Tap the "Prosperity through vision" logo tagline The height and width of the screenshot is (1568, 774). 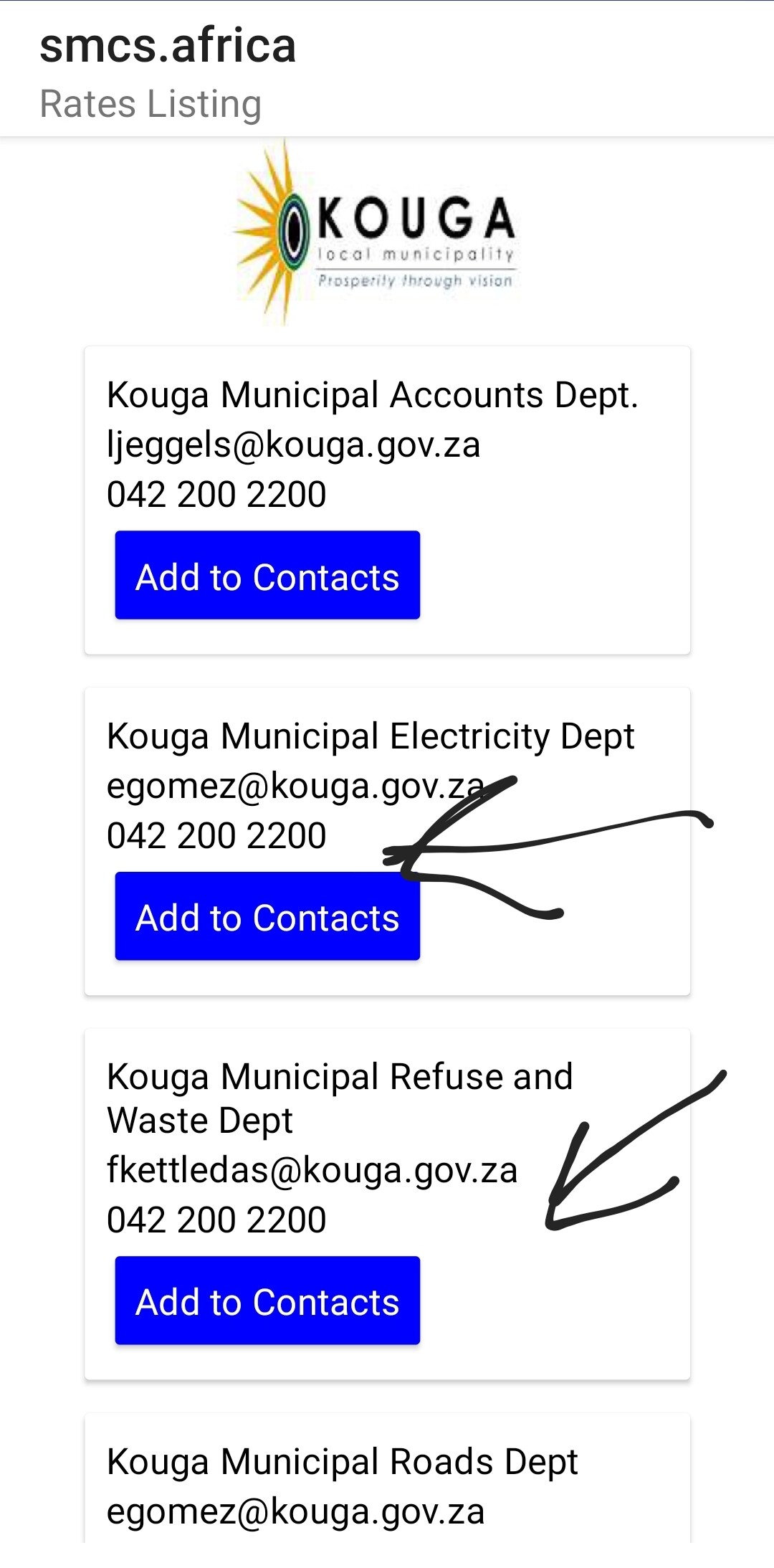415,280
